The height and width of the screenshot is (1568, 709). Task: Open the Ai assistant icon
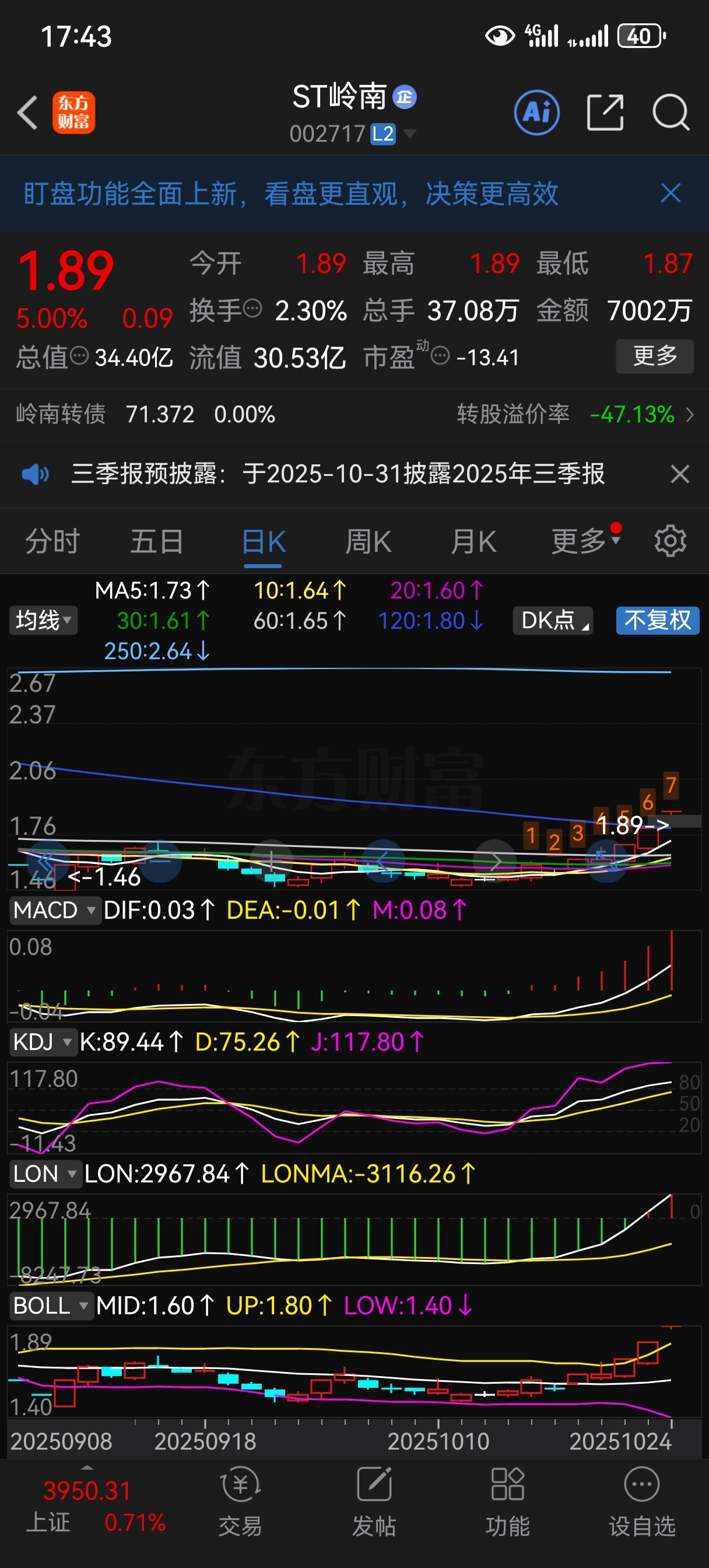(537, 113)
